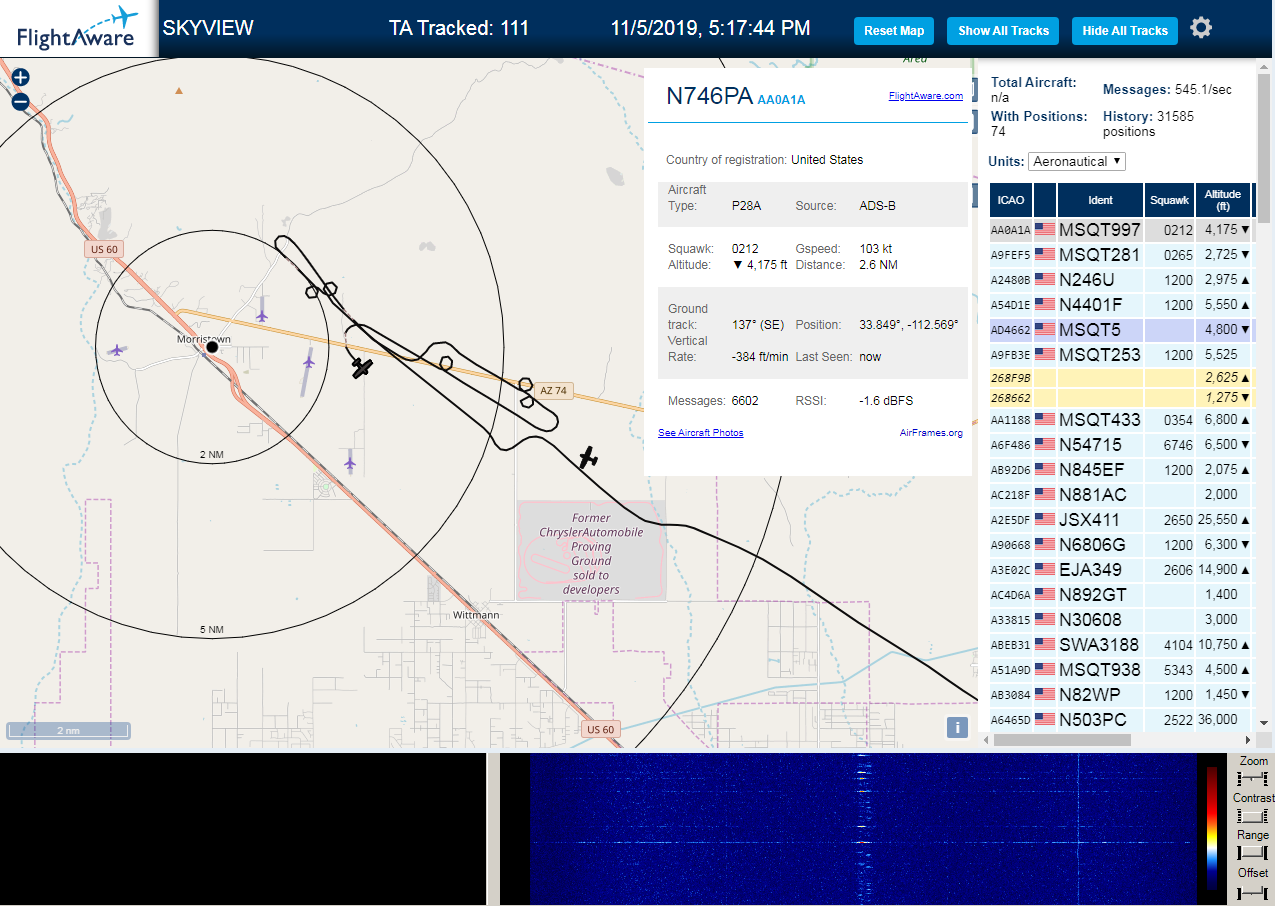Sort table by Altitude (ft) column header
Image resolution: width=1275 pixels, height=907 pixels.
pos(1223,200)
